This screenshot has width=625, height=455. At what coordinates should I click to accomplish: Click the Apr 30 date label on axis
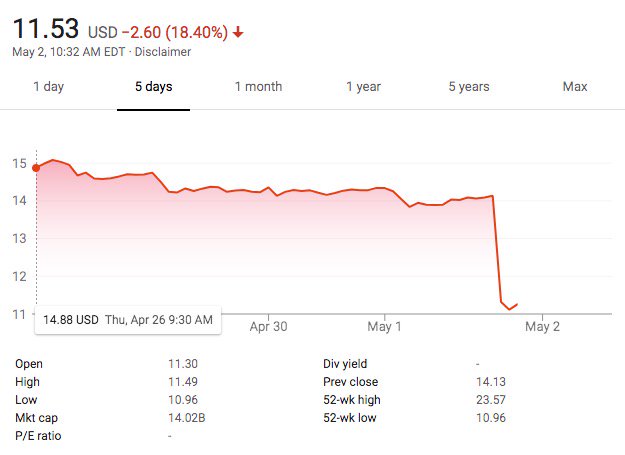point(268,326)
